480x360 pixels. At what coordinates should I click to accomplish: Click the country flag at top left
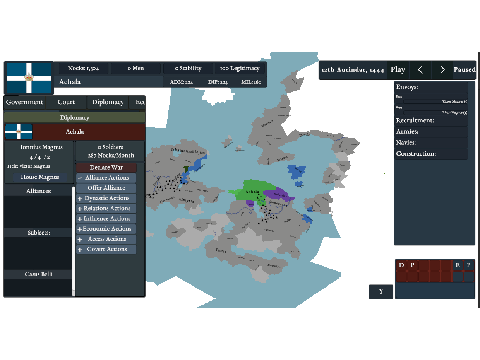pos(29,78)
